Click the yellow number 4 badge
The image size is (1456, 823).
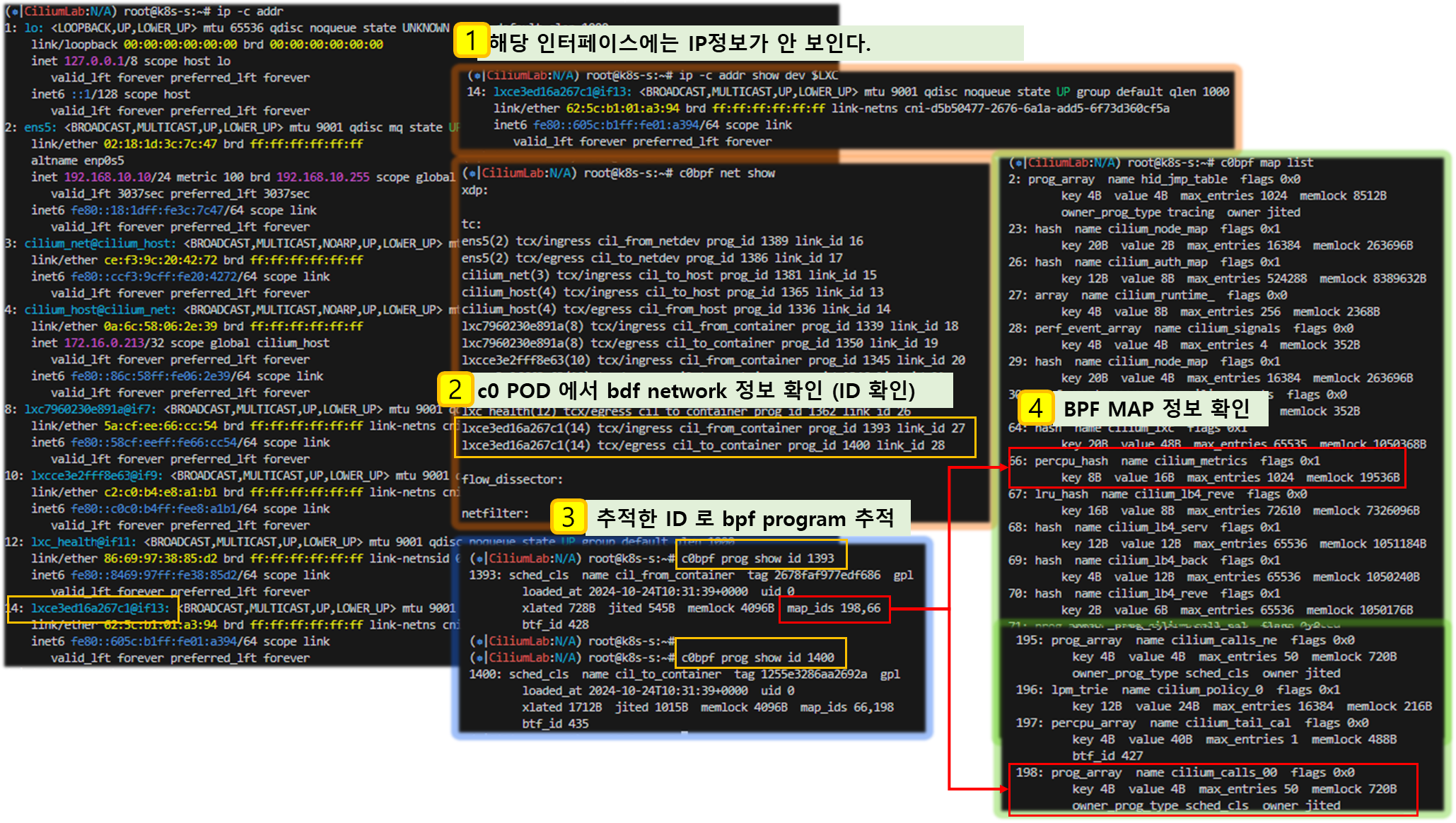(1036, 408)
